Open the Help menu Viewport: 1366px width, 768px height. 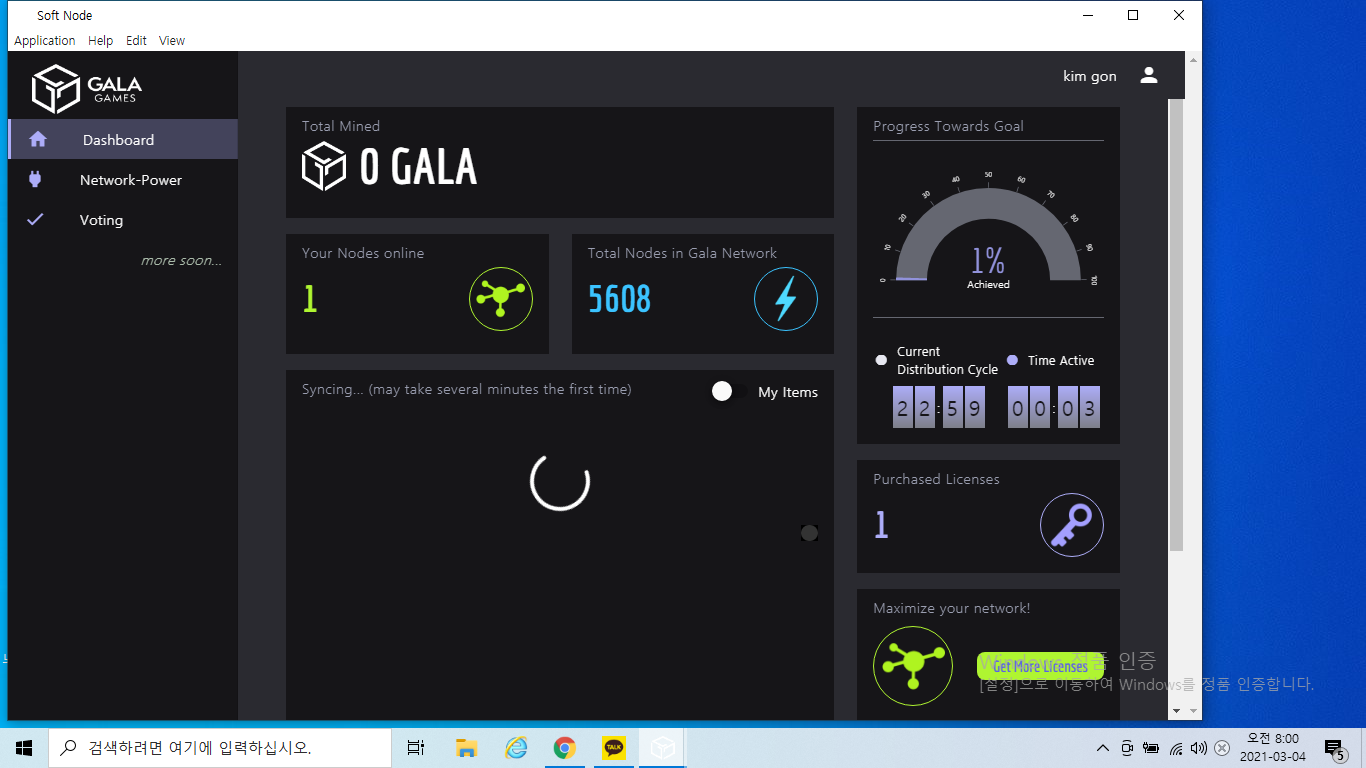coord(101,41)
